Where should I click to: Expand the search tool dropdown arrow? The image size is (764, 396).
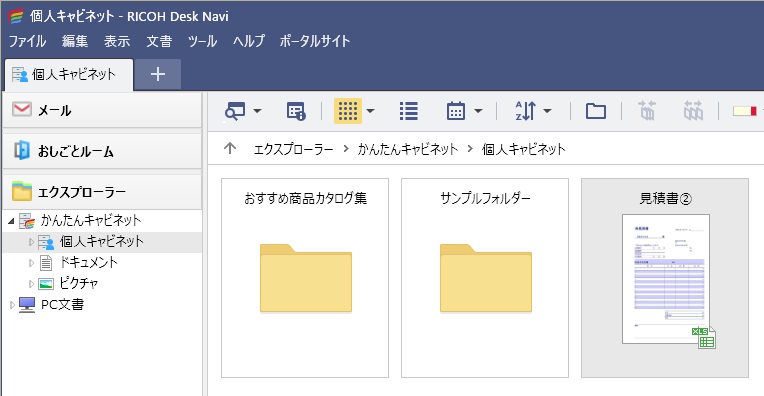tap(257, 111)
